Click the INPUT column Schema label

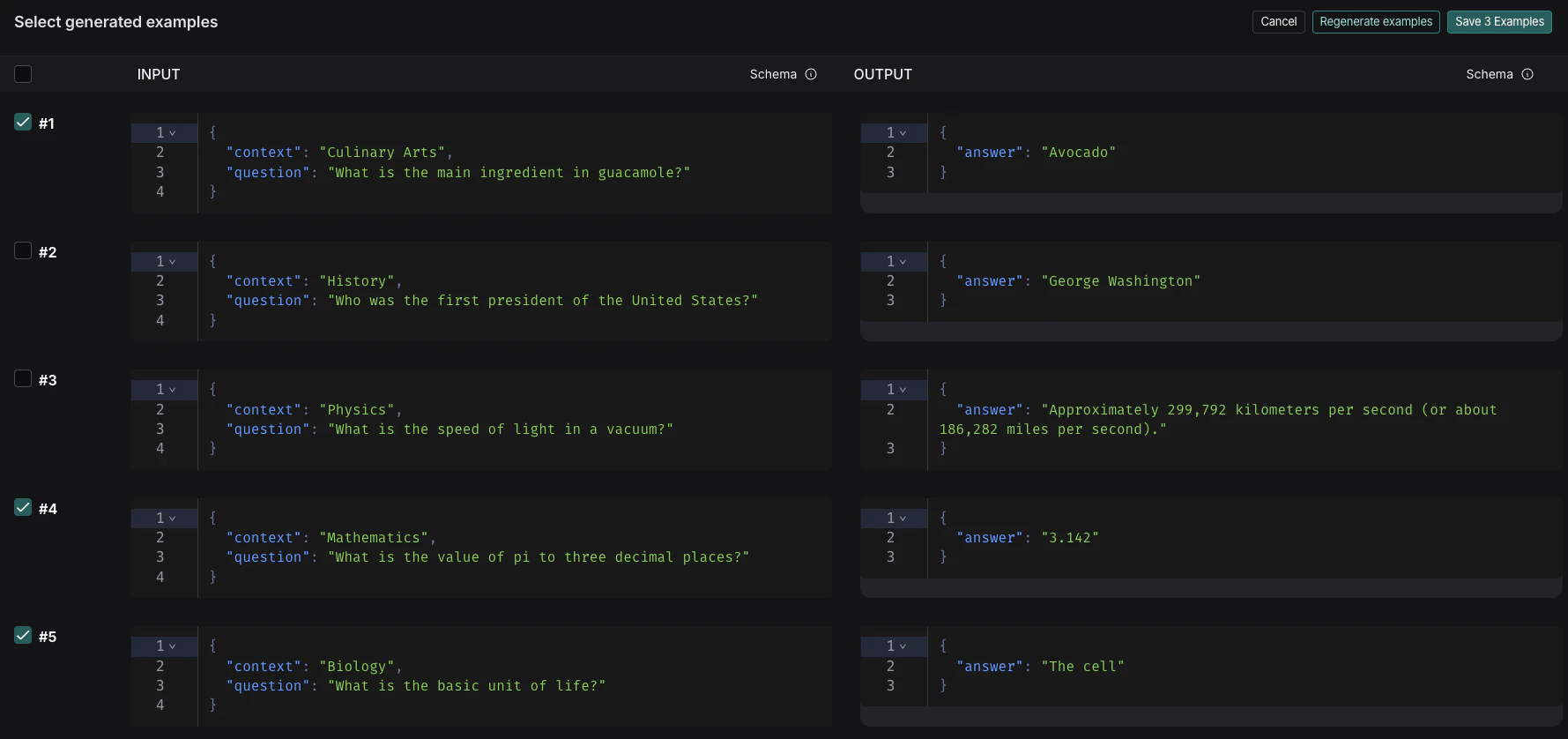coord(773,74)
